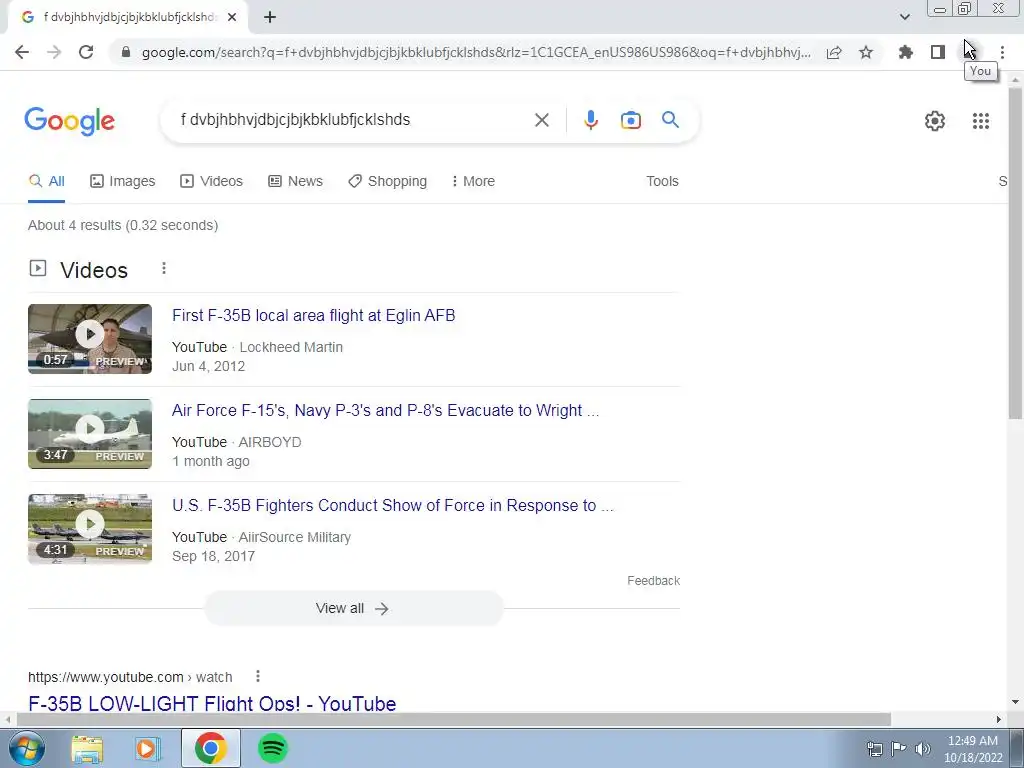1024x768 pixels.
Task: Expand the tab search dropdown arrow
Action: coord(904,17)
